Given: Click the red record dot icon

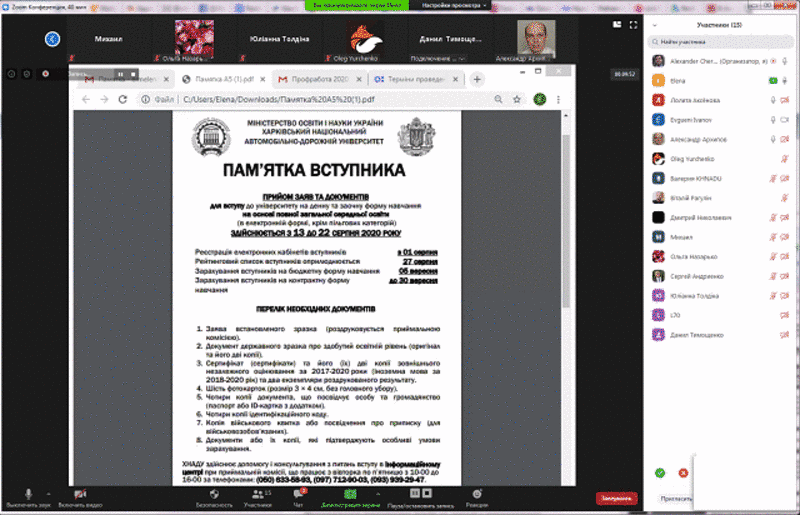Looking at the screenshot, I should pos(45,74).
